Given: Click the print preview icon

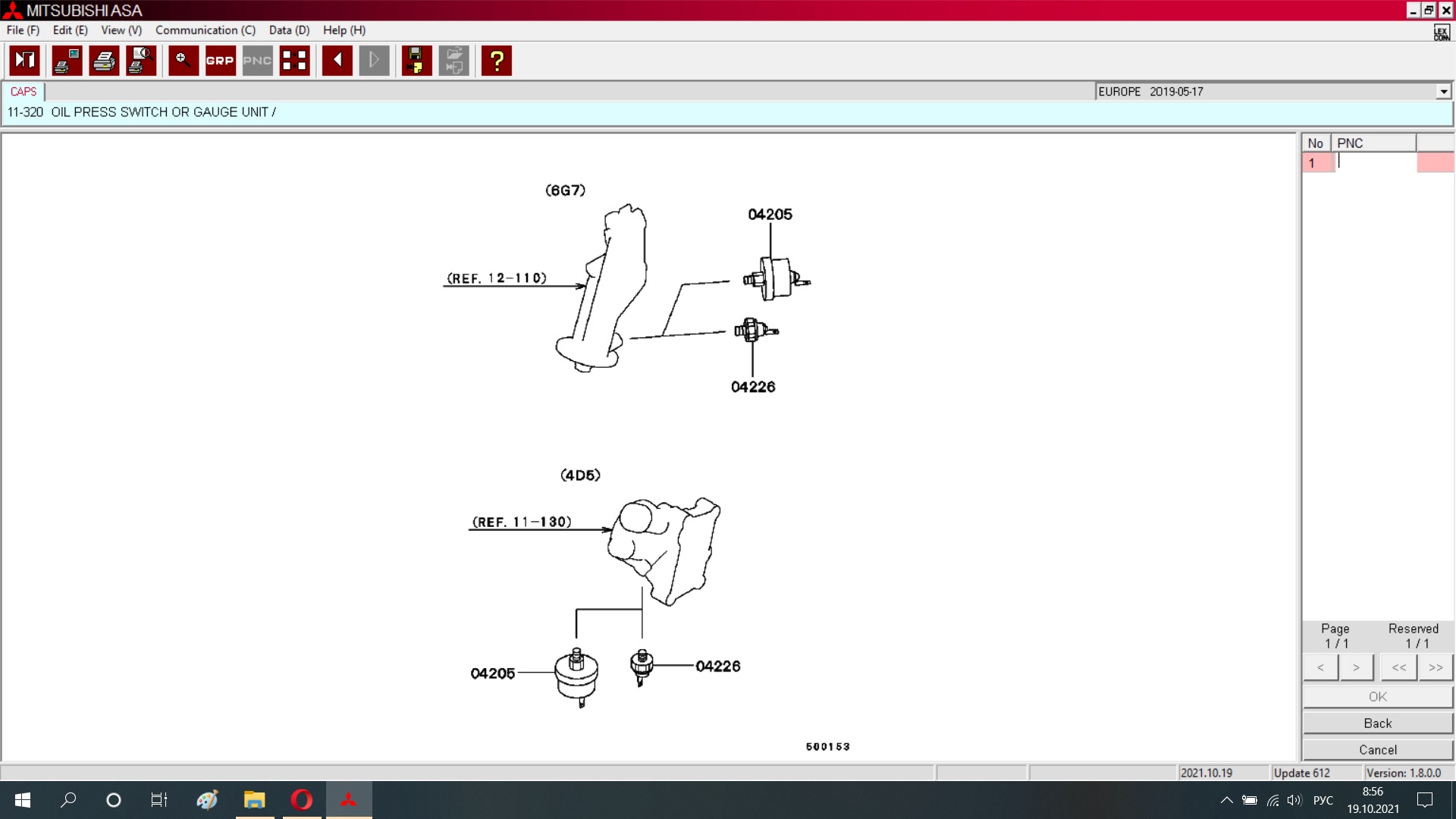Looking at the screenshot, I should pyautogui.click(x=141, y=61).
